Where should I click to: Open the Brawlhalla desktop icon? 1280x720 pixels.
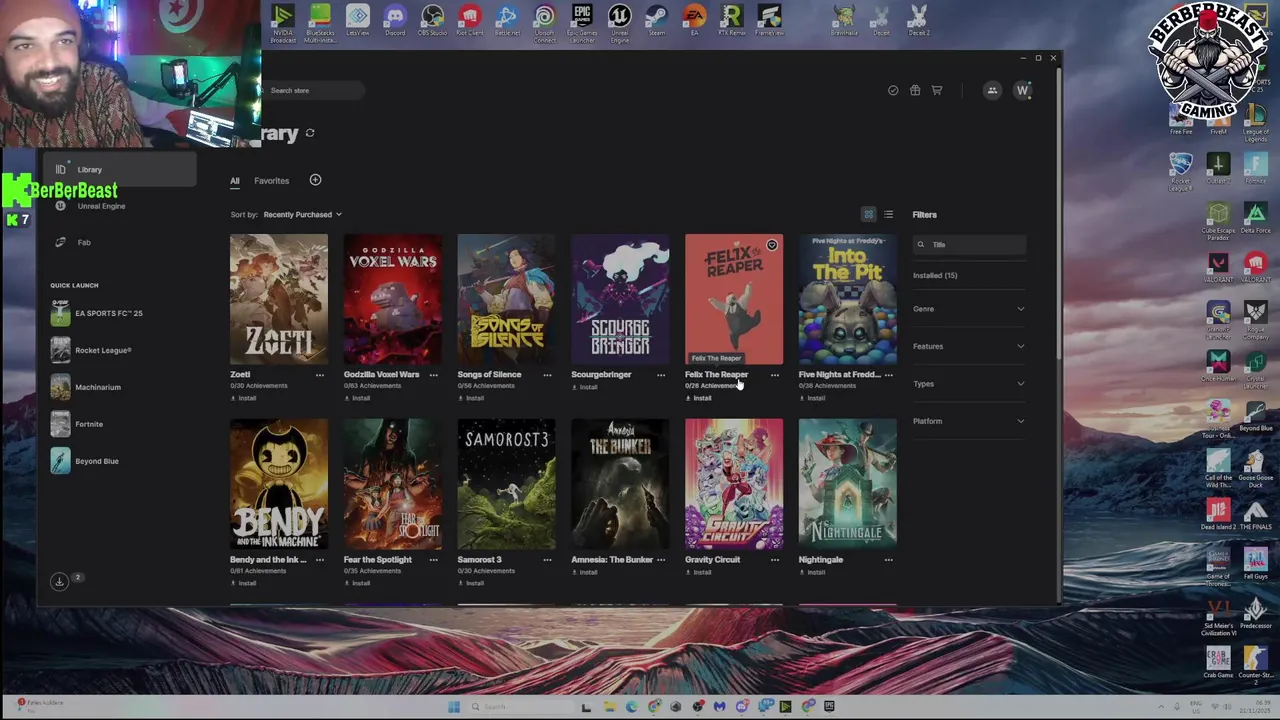pos(844,21)
